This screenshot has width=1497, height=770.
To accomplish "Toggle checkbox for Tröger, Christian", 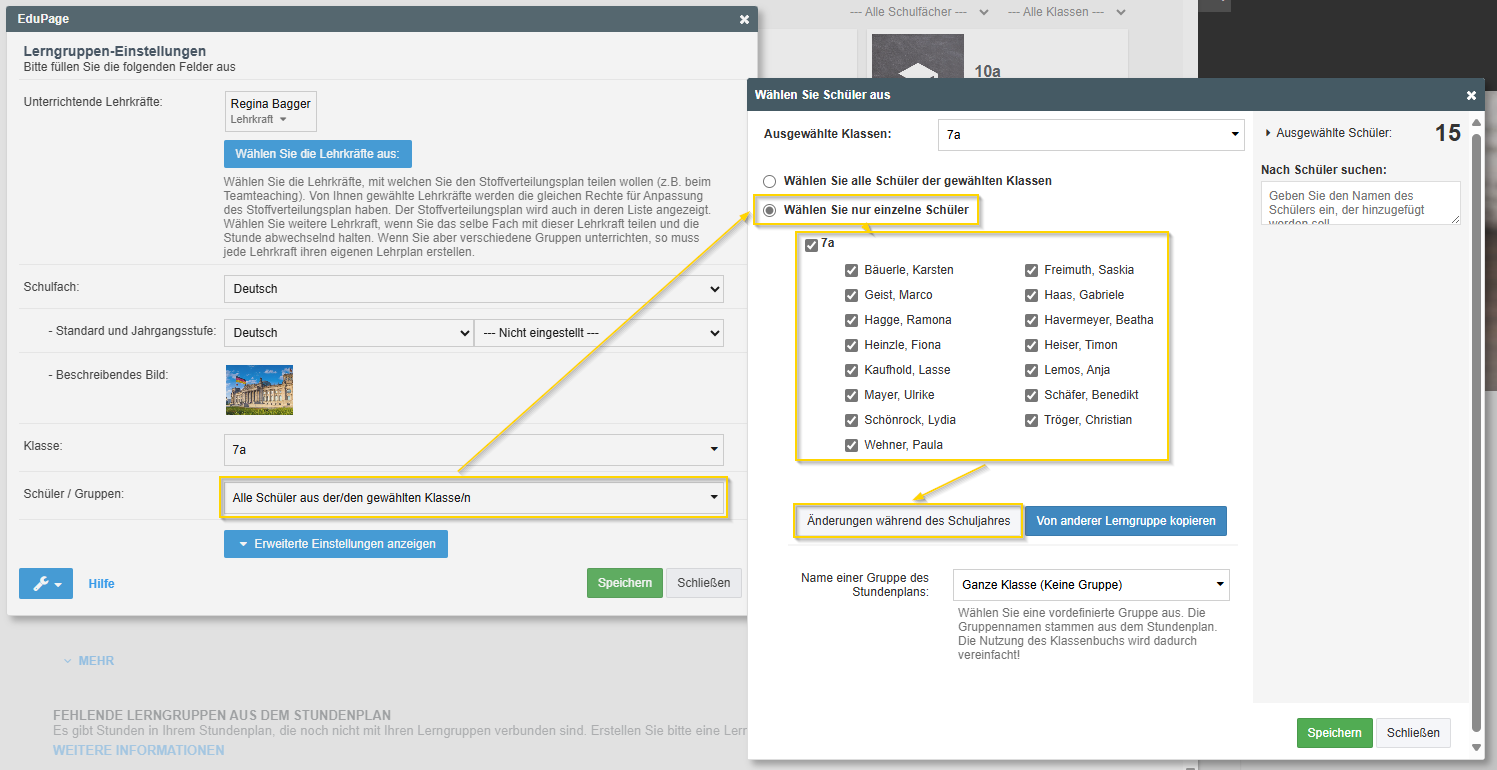I will pos(1031,420).
